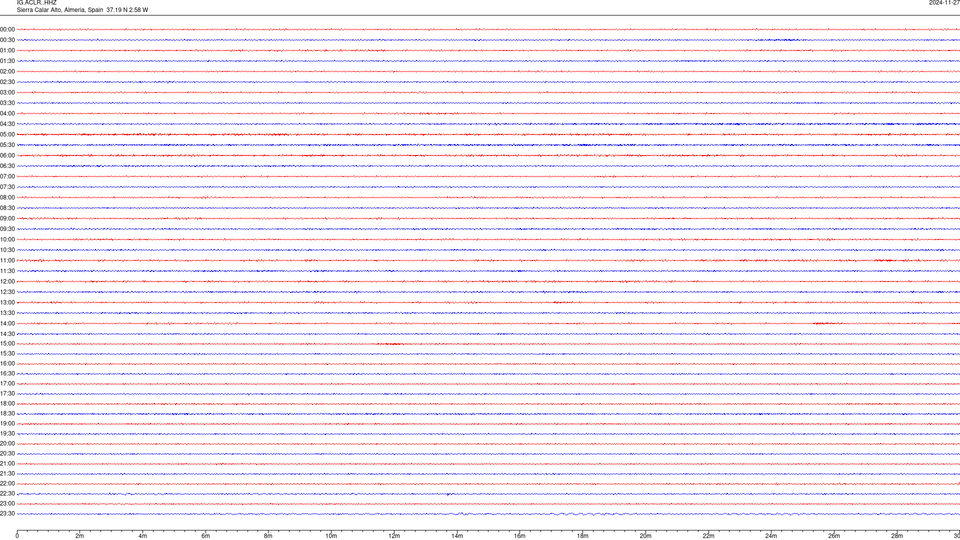The image size is (960, 540).
Task: Select the '6m' axis tick label
Action: point(206,536)
